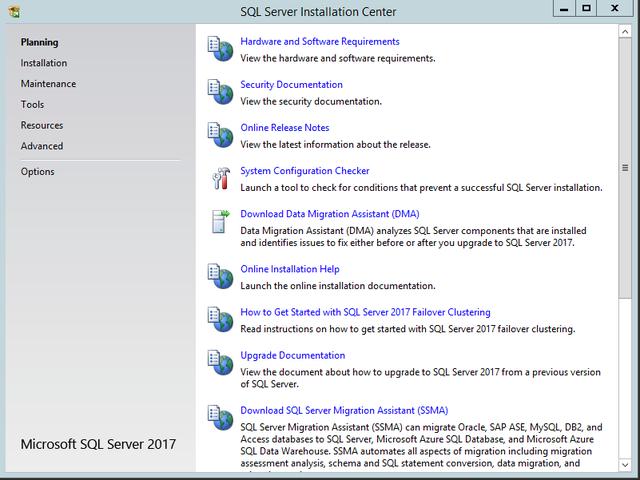
Task: Open the Security Documentation link
Action: [291, 84]
